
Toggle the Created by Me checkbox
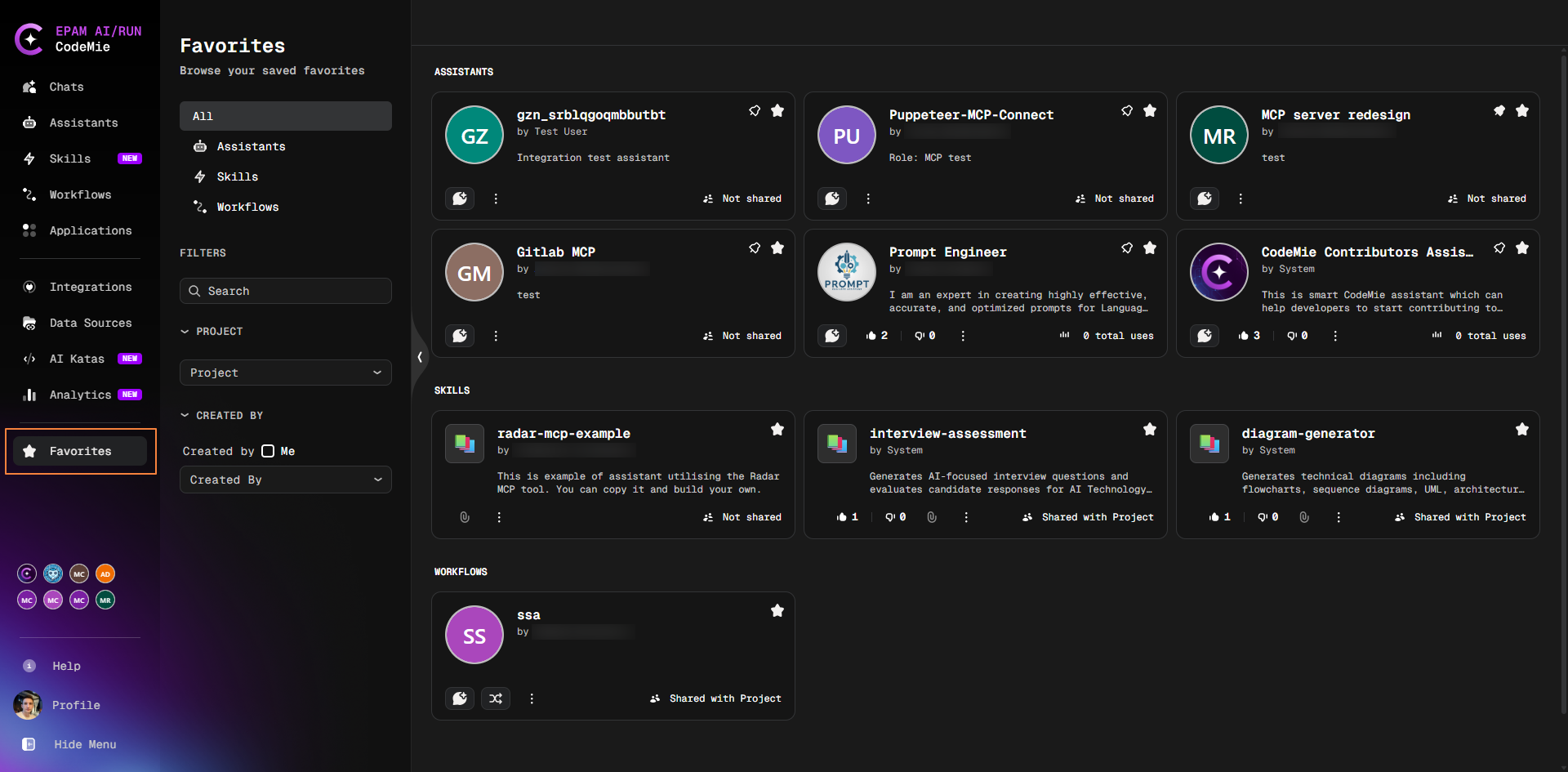tap(268, 451)
